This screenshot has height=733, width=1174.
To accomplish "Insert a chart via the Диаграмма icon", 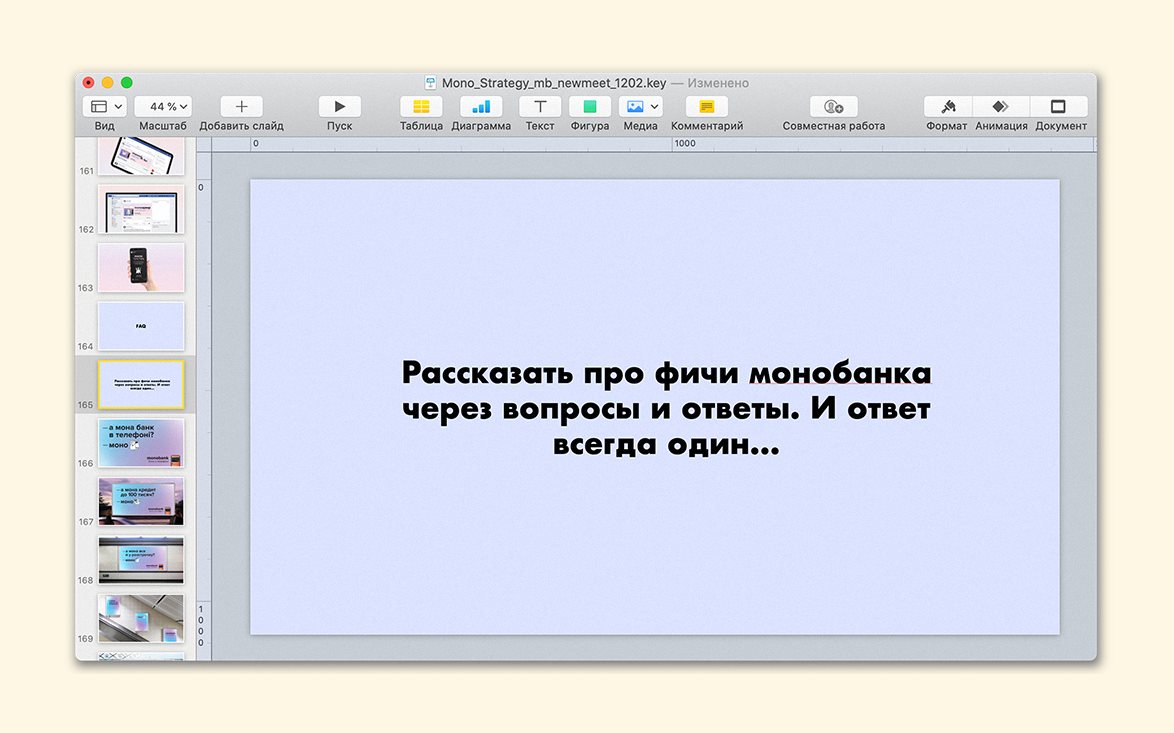I will point(481,106).
